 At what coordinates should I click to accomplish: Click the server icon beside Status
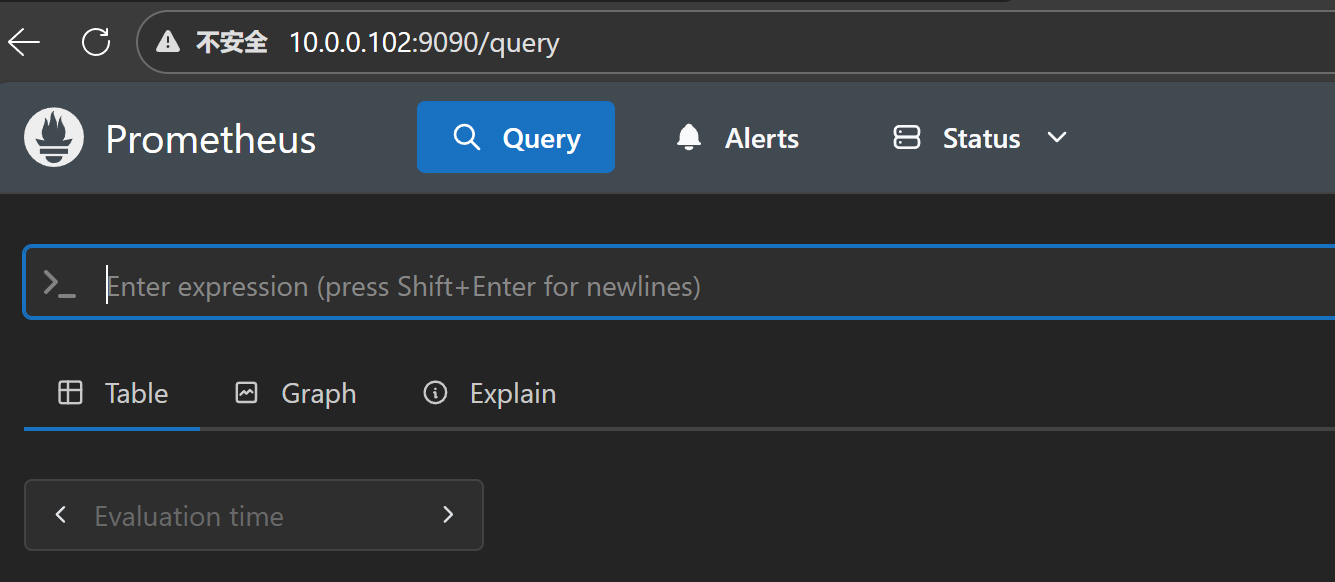pyautogui.click(x=907, y=137)
